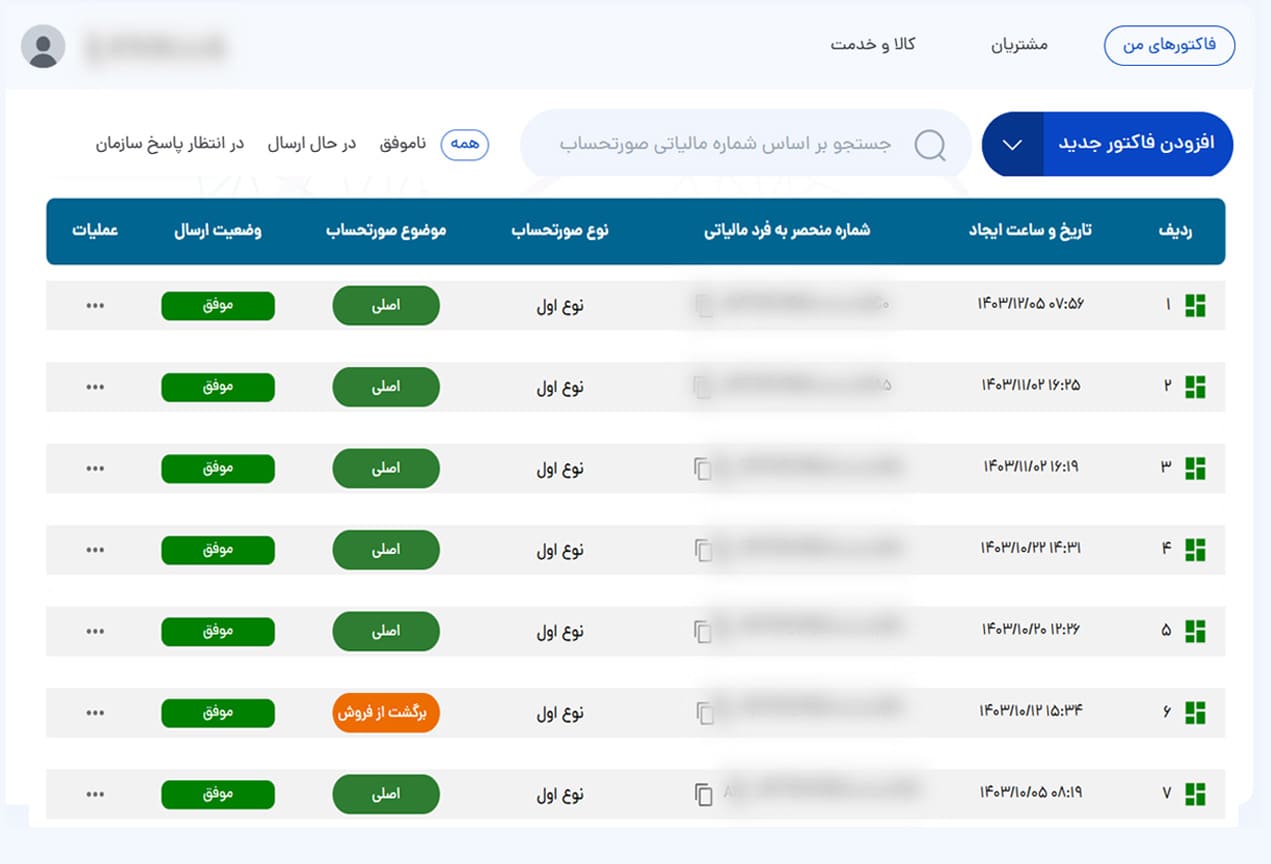Image resolution: width=1271 pixels, height=864 pixels.
Task: Expand the new invoice dropdown arrow
Action: [1012, 144]
